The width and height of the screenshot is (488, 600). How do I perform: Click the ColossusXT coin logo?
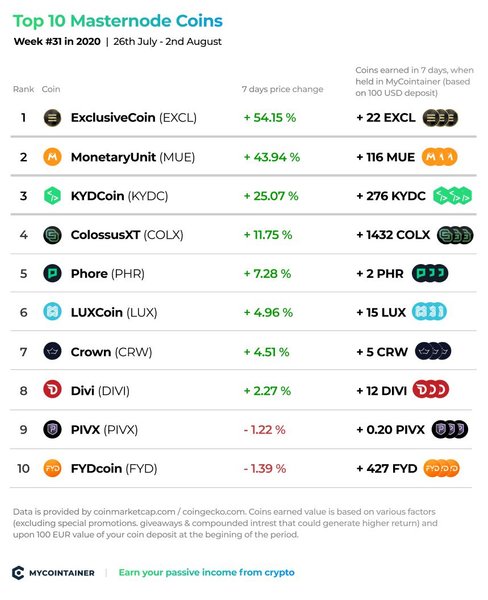coord(52,235)
